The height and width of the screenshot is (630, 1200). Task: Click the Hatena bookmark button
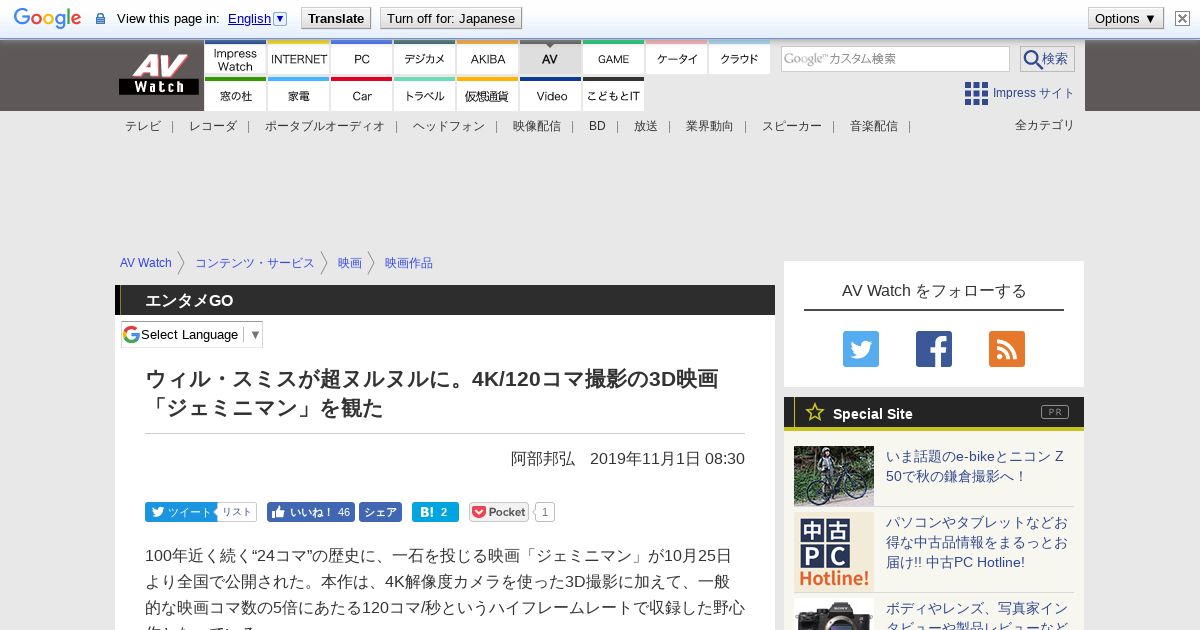(x=435, y=512)
